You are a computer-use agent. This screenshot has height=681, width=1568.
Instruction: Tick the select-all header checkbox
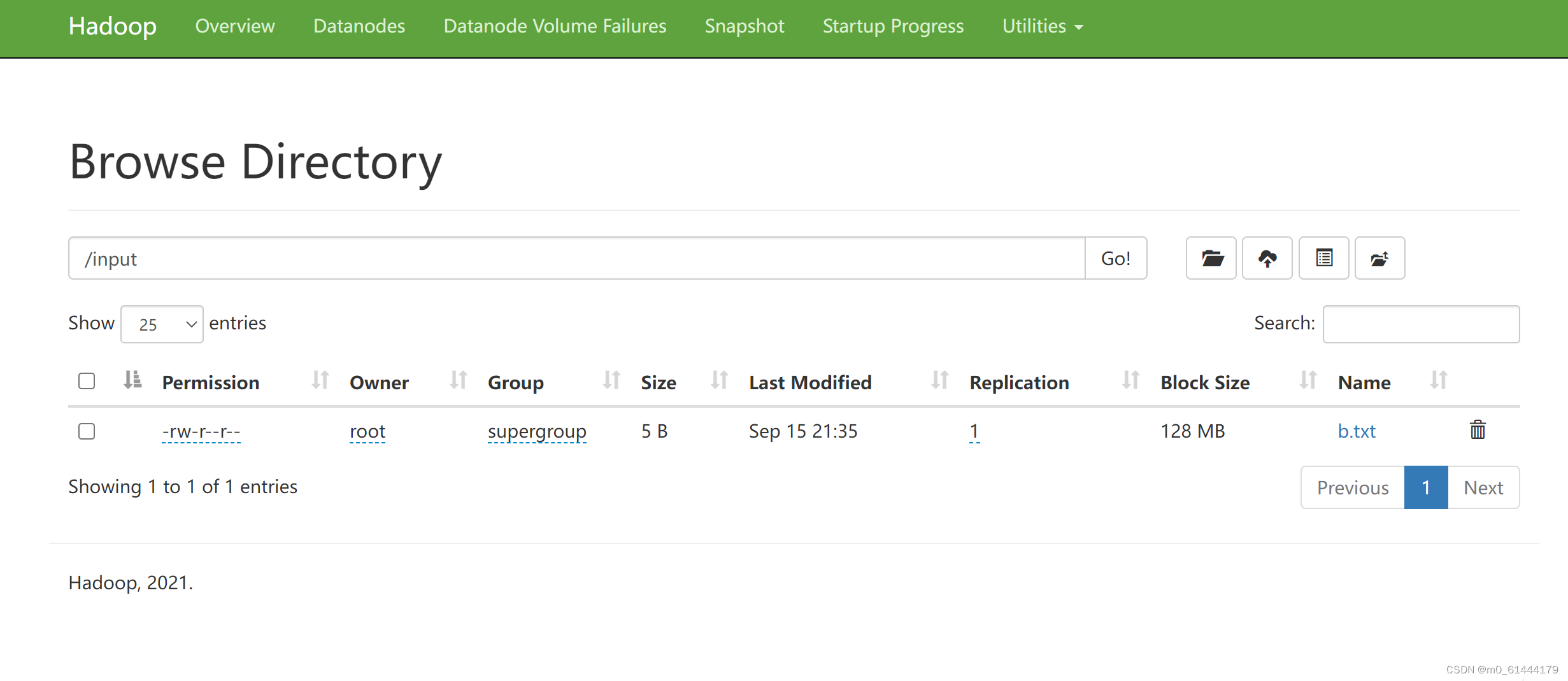coord(87,381)
